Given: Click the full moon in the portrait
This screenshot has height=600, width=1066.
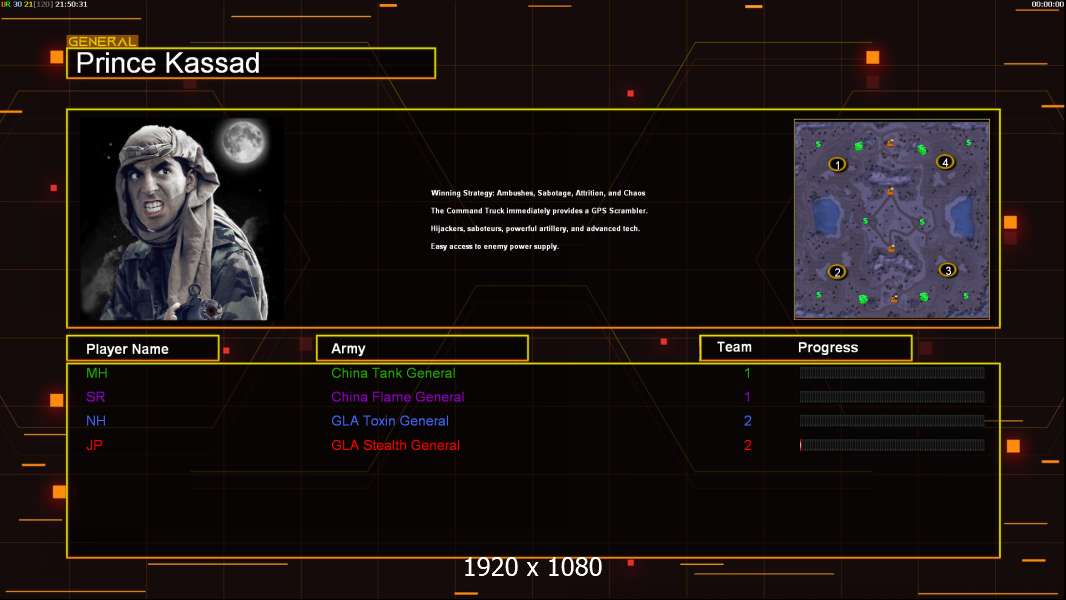Looking at the screenshot, I should click(242, 141).
